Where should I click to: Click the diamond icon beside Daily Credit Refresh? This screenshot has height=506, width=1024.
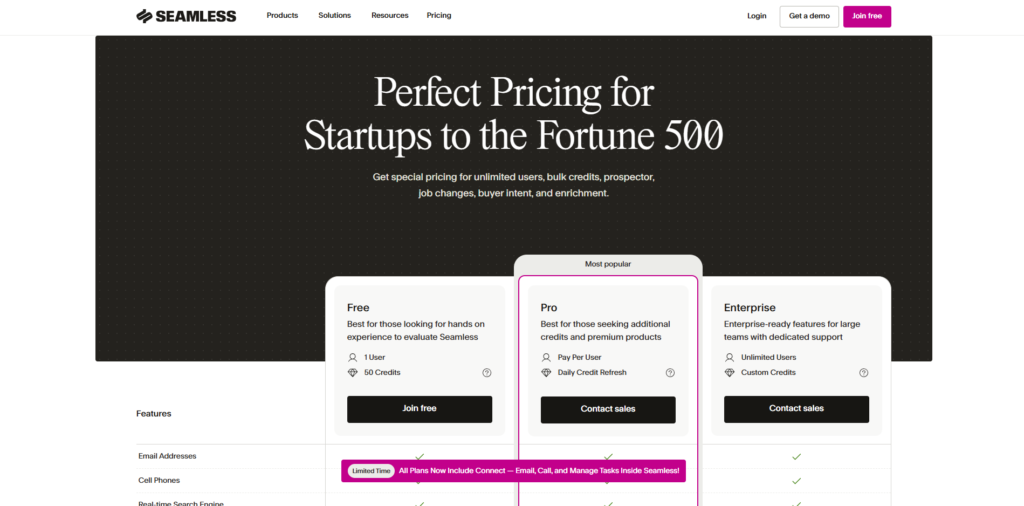[546, 373]
